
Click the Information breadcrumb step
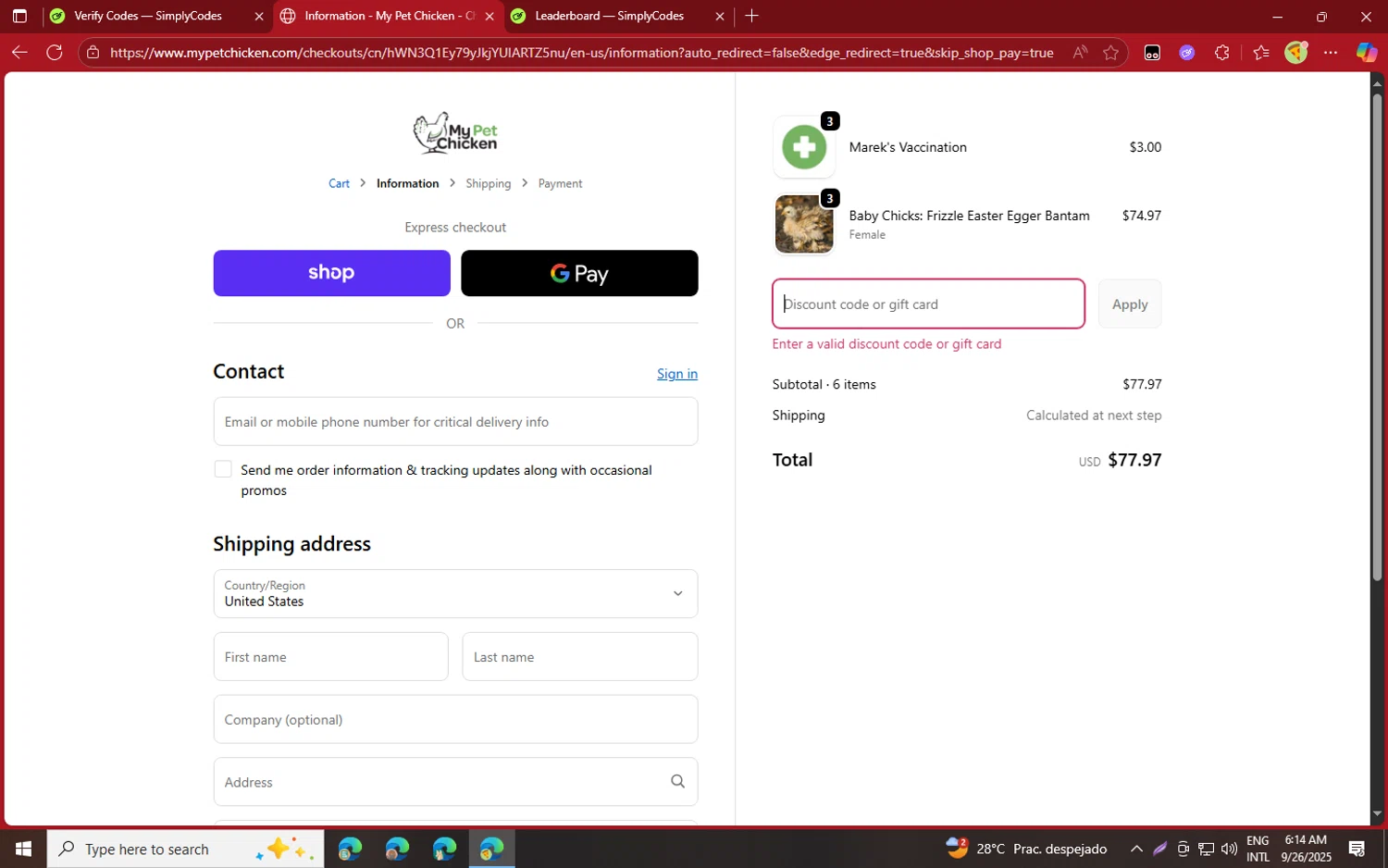[407, 183]
